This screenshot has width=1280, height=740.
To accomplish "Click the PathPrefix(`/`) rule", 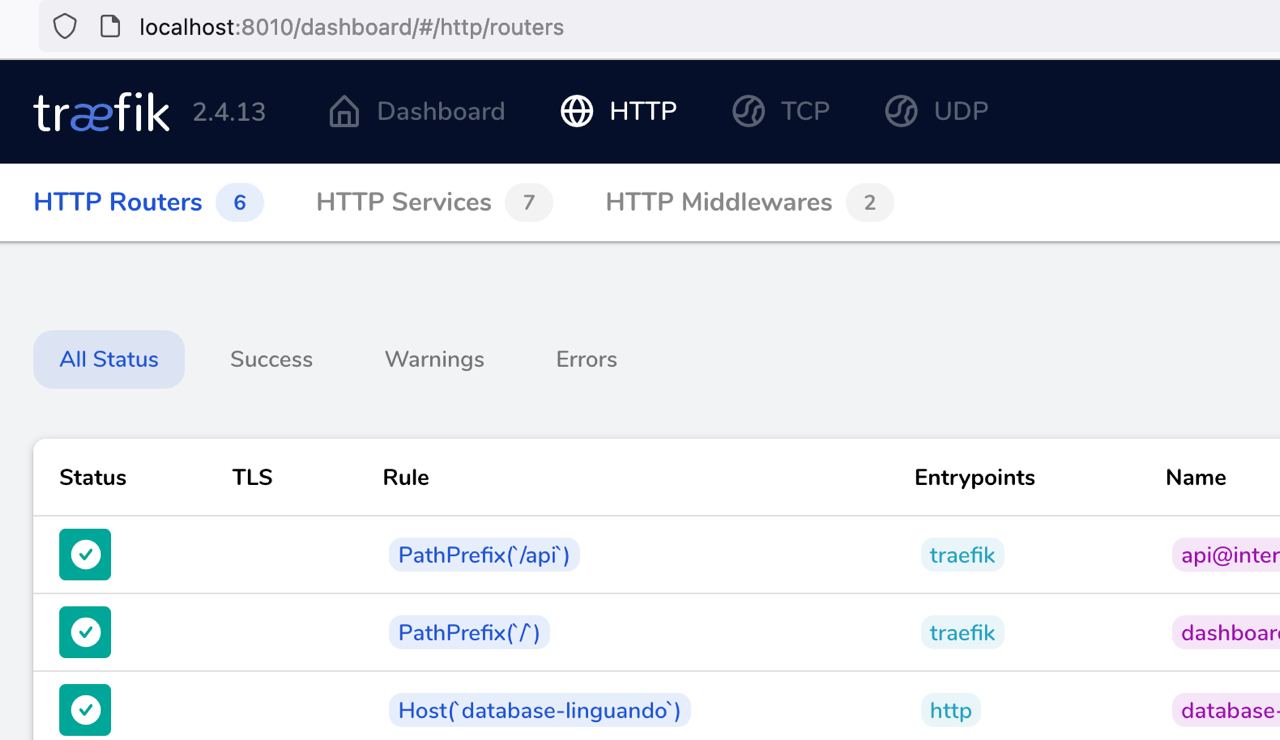I will 469,633.
